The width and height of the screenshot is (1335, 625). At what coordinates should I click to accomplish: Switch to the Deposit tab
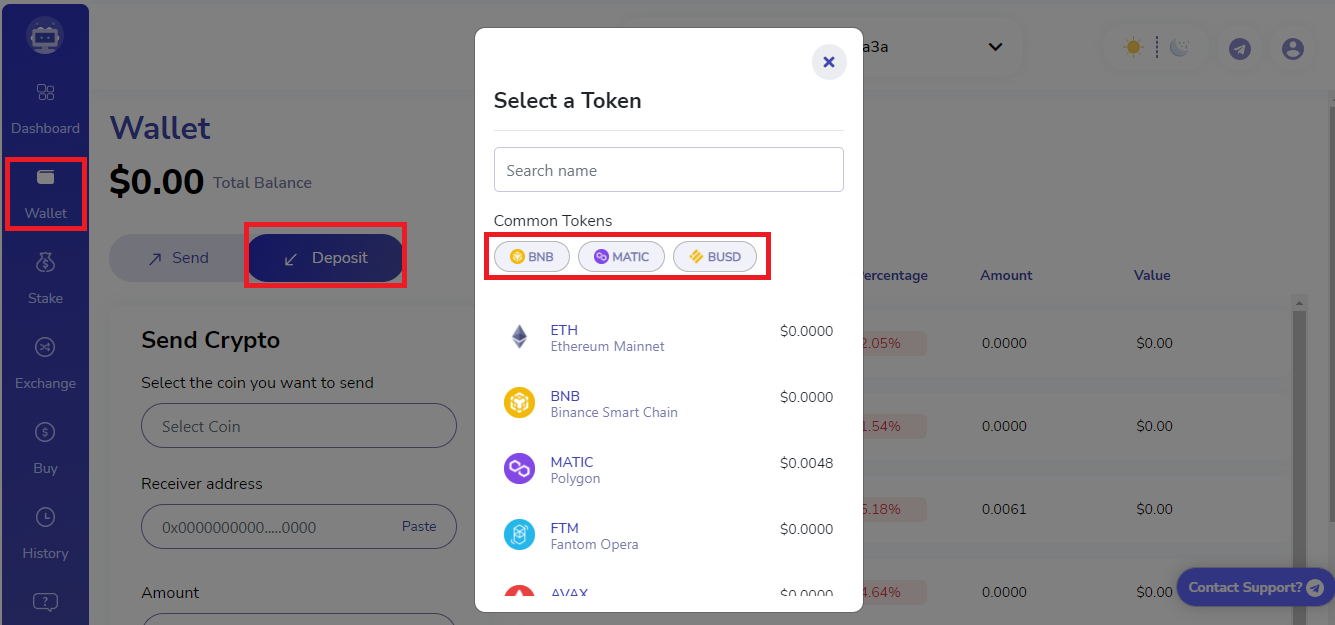tap(326, 258)
